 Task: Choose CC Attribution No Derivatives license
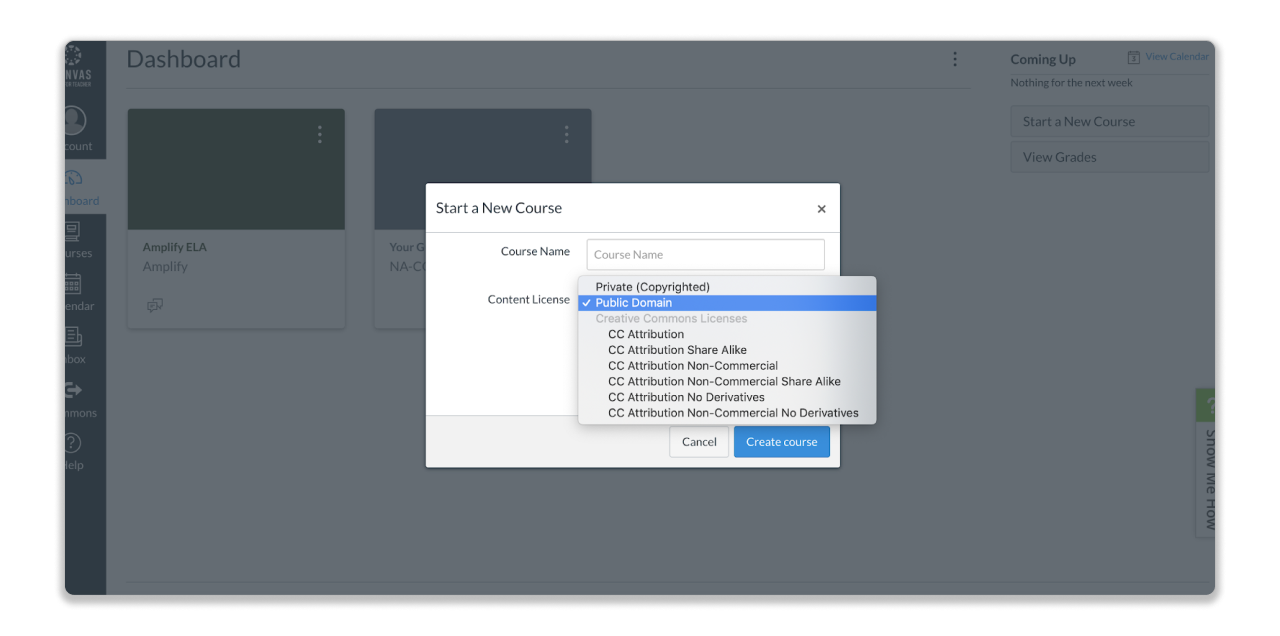pos(727,397)
